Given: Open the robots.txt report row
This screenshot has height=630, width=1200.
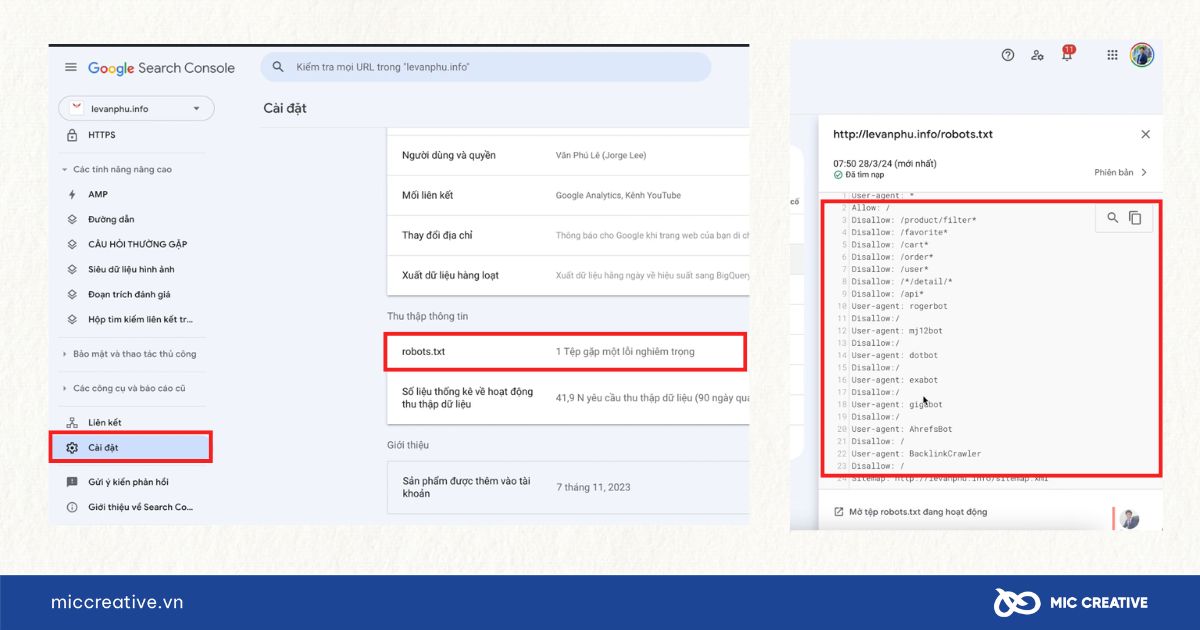Looking at the screenshot, I should tap(568, 351).
